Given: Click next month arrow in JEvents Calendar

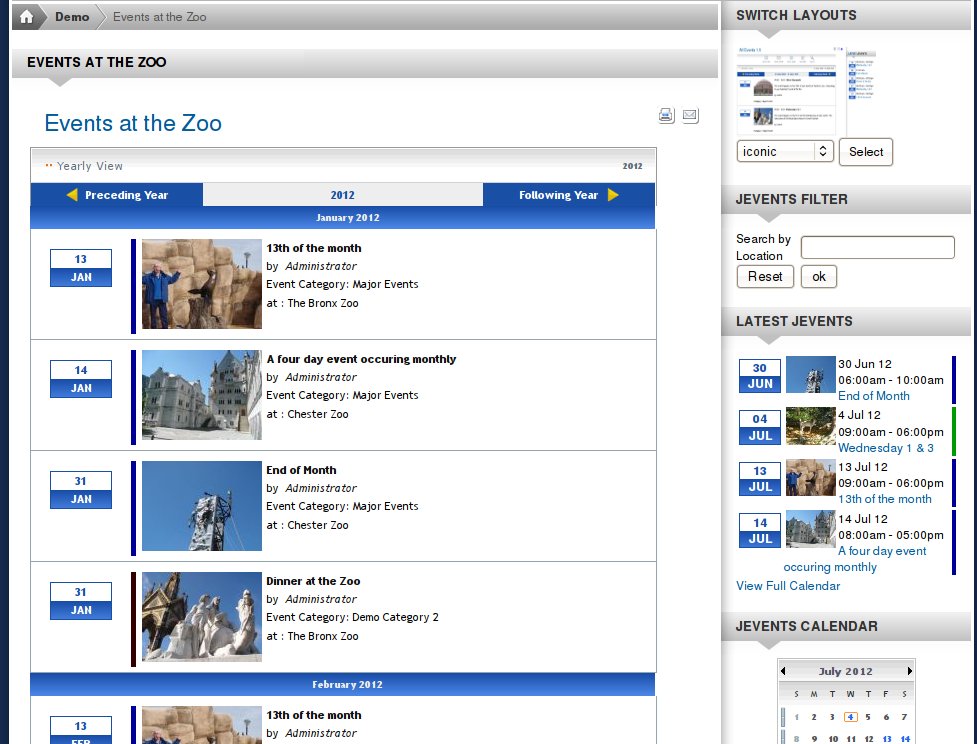Looking at the screenshot, I should tap(910, 671).
